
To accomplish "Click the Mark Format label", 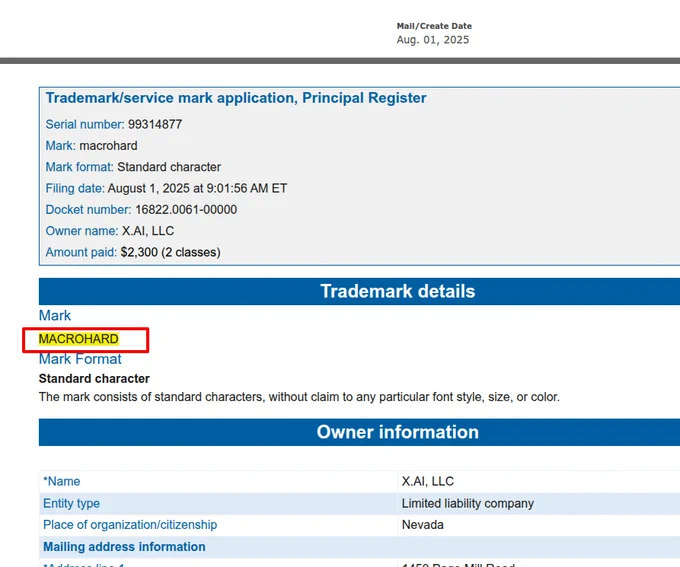I will tap(80, 359).
